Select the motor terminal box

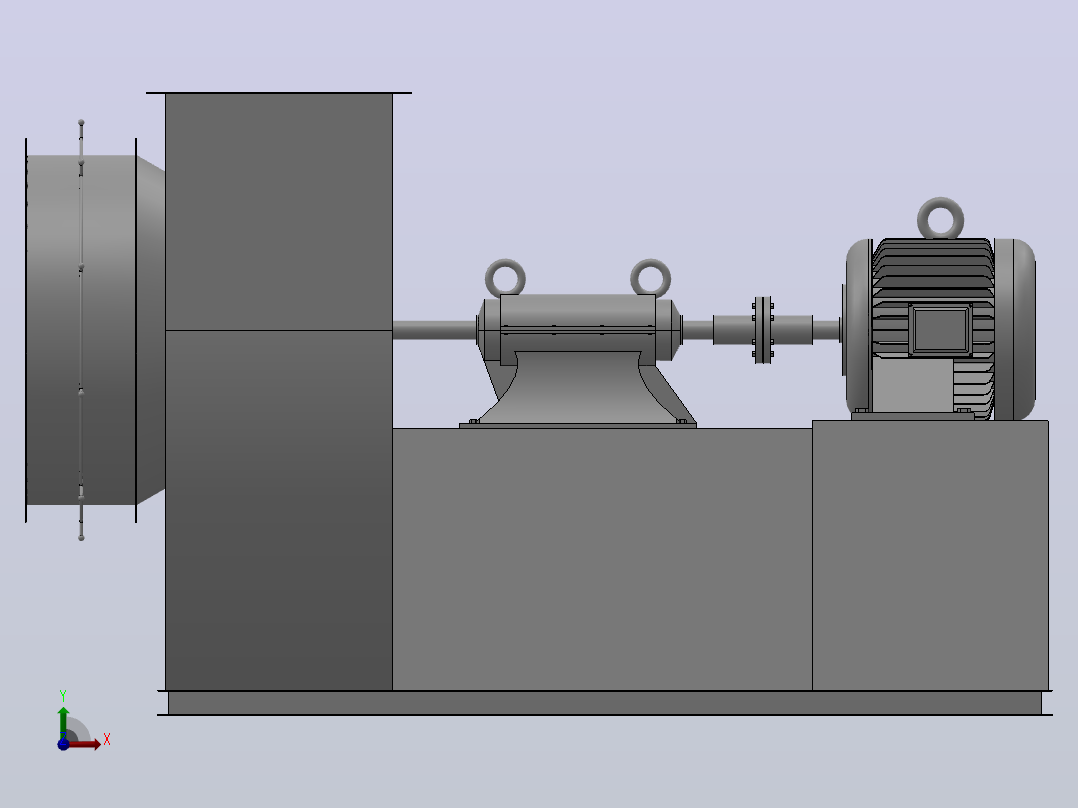point(940,330)
